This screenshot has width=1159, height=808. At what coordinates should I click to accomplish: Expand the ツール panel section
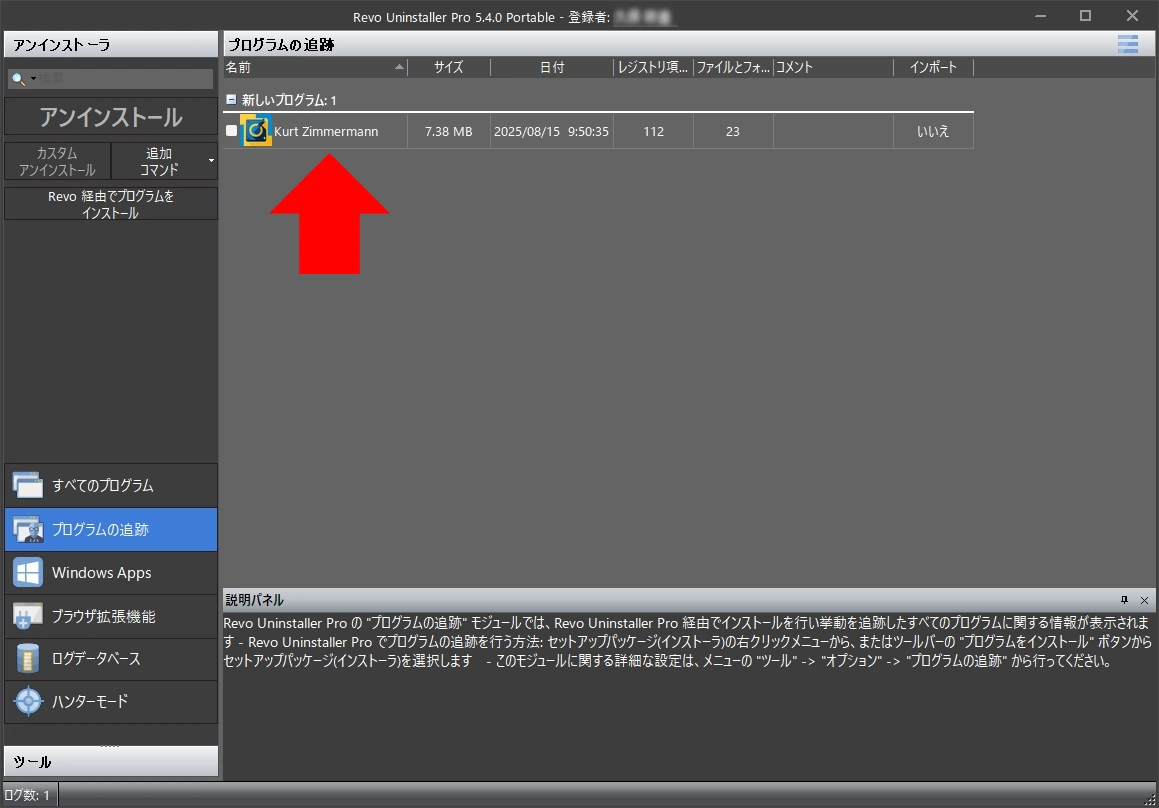tap(111, 761)
